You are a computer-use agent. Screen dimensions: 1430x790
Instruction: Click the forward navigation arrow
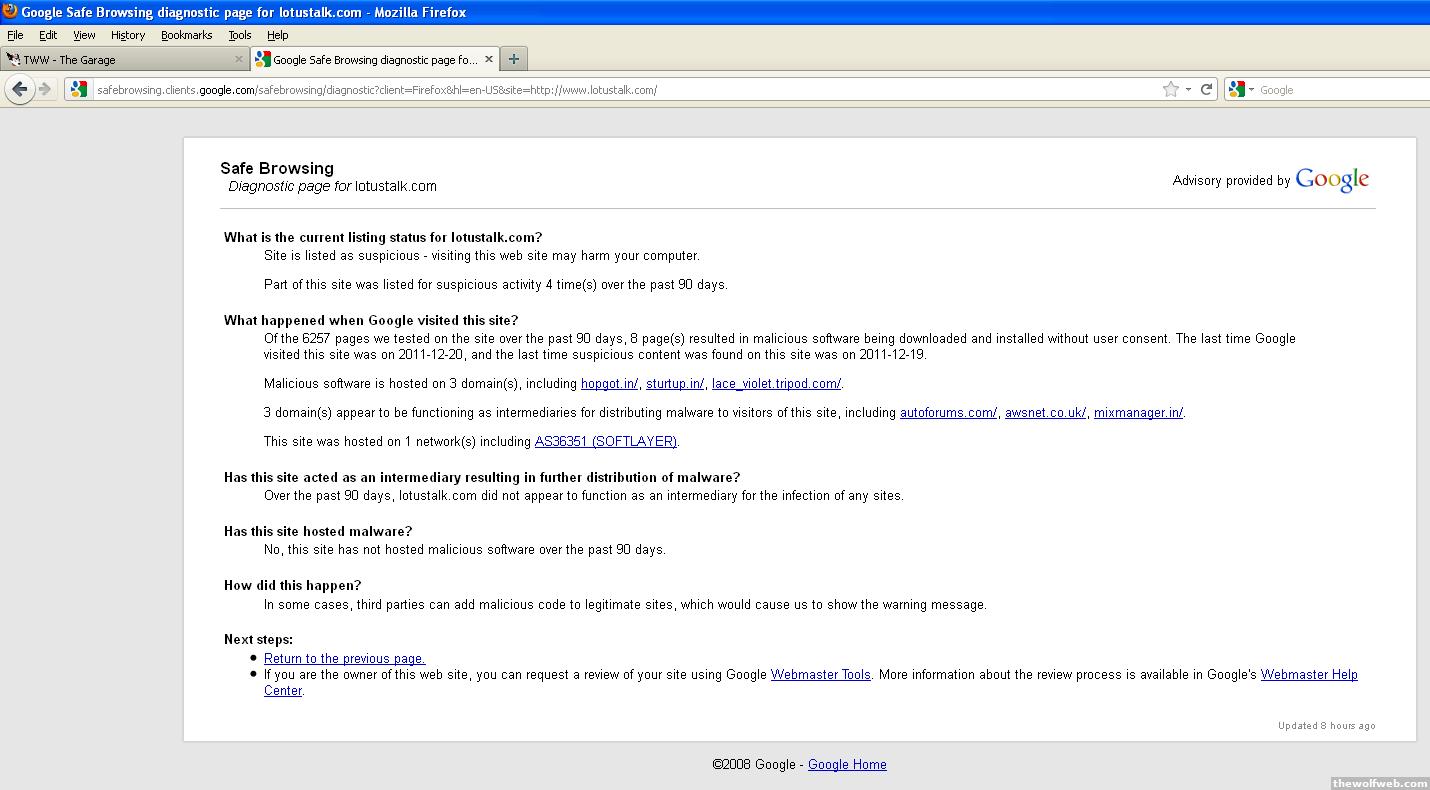45,89
